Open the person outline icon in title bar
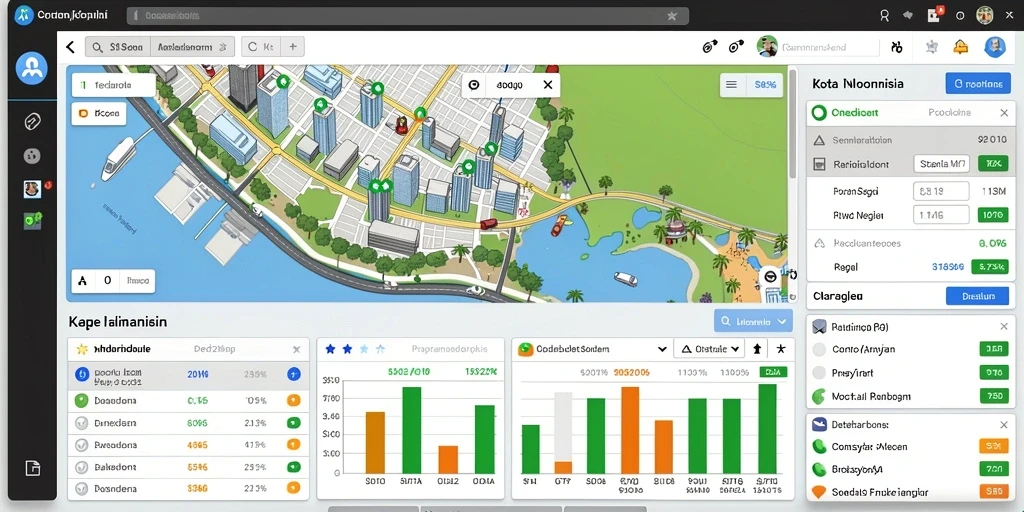The width and height of the screenshot is (1024, 512). click(884, 16)
